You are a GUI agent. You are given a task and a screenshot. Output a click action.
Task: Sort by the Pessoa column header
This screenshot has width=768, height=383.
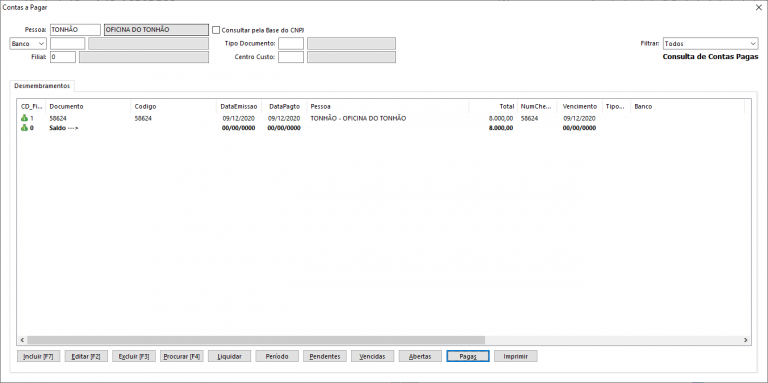coord(388,106)
